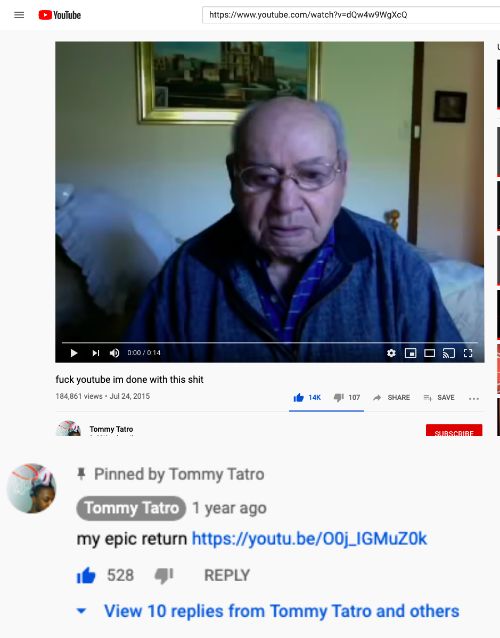Like the video with 14K likes
The height and width of the screenshot is (638, 500).
(307, 398)
